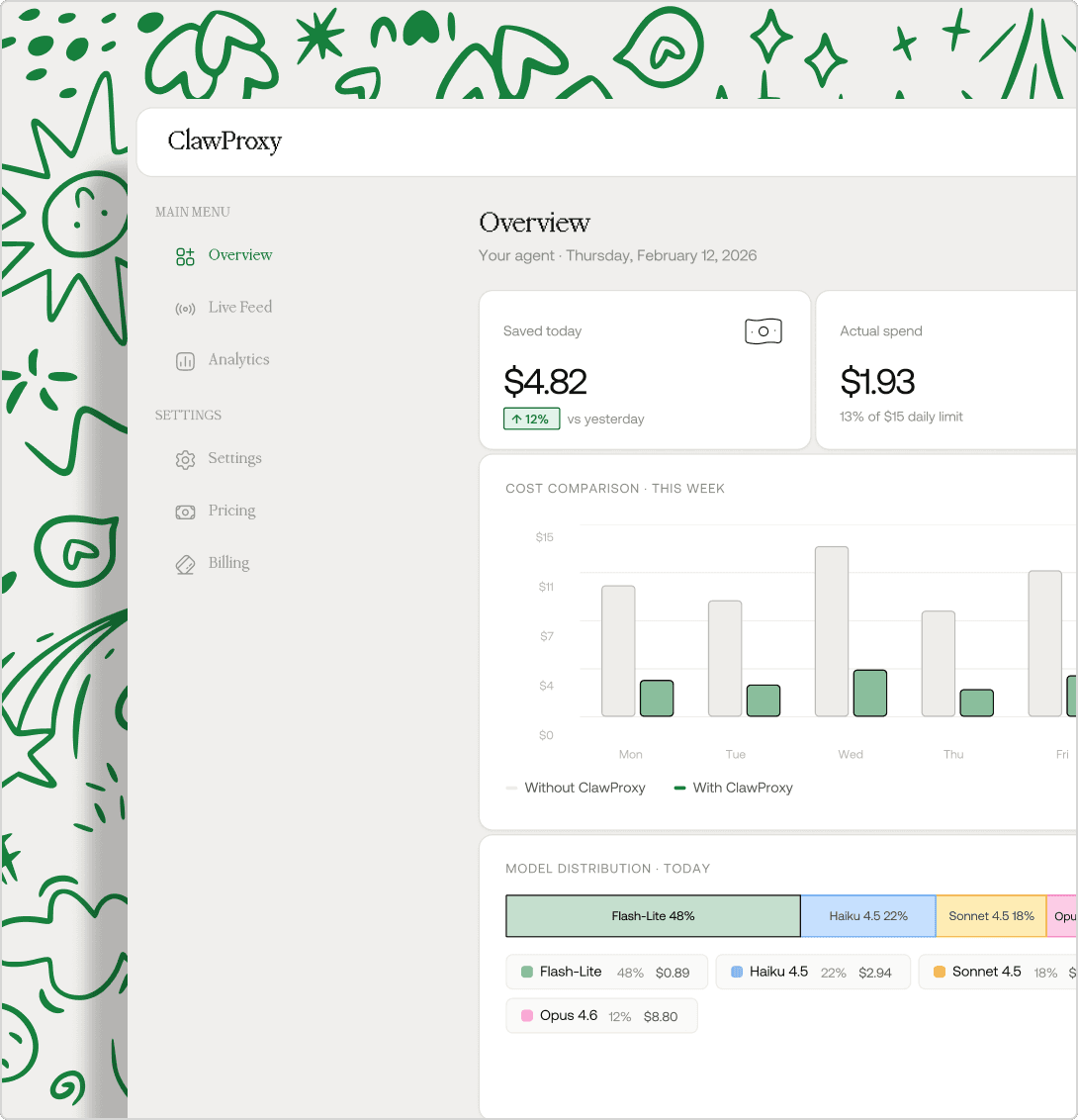Image resolution: width=1078 pixels, height=1120 pixels.
Task: Click the Analytics bar chart icon
Action: pyautogui.click(x=185, y=361)
